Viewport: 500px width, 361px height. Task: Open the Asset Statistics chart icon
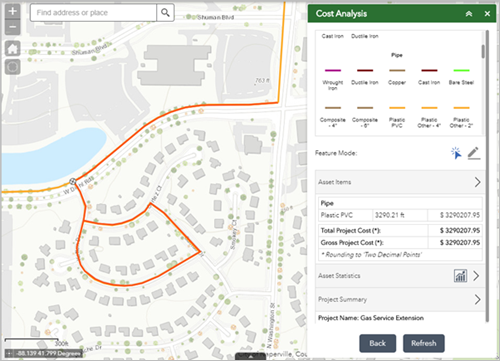(460, 276)
